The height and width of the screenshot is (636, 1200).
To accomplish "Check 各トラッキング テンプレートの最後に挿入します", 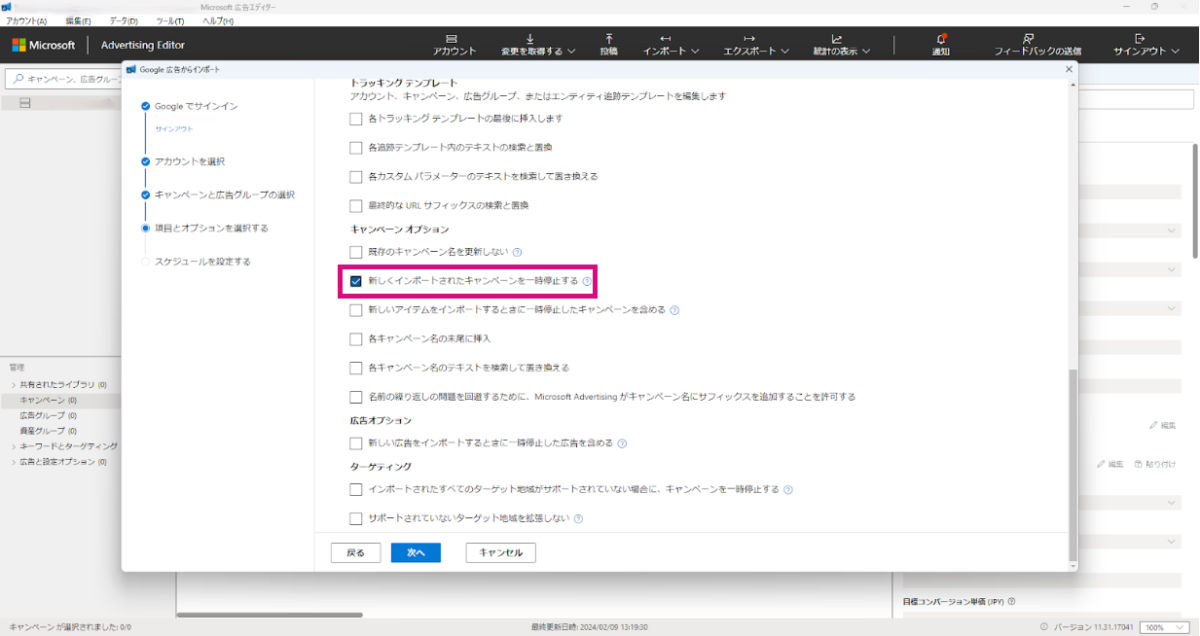I will 356,118.
